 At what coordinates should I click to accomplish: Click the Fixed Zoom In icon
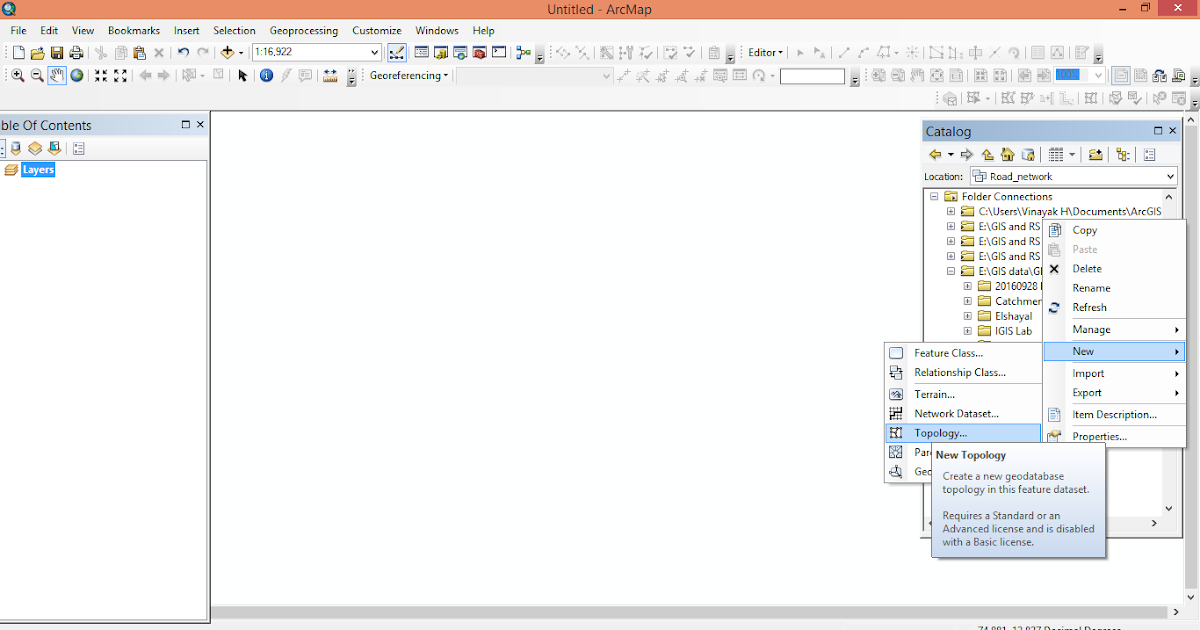[x=101, y=75]
